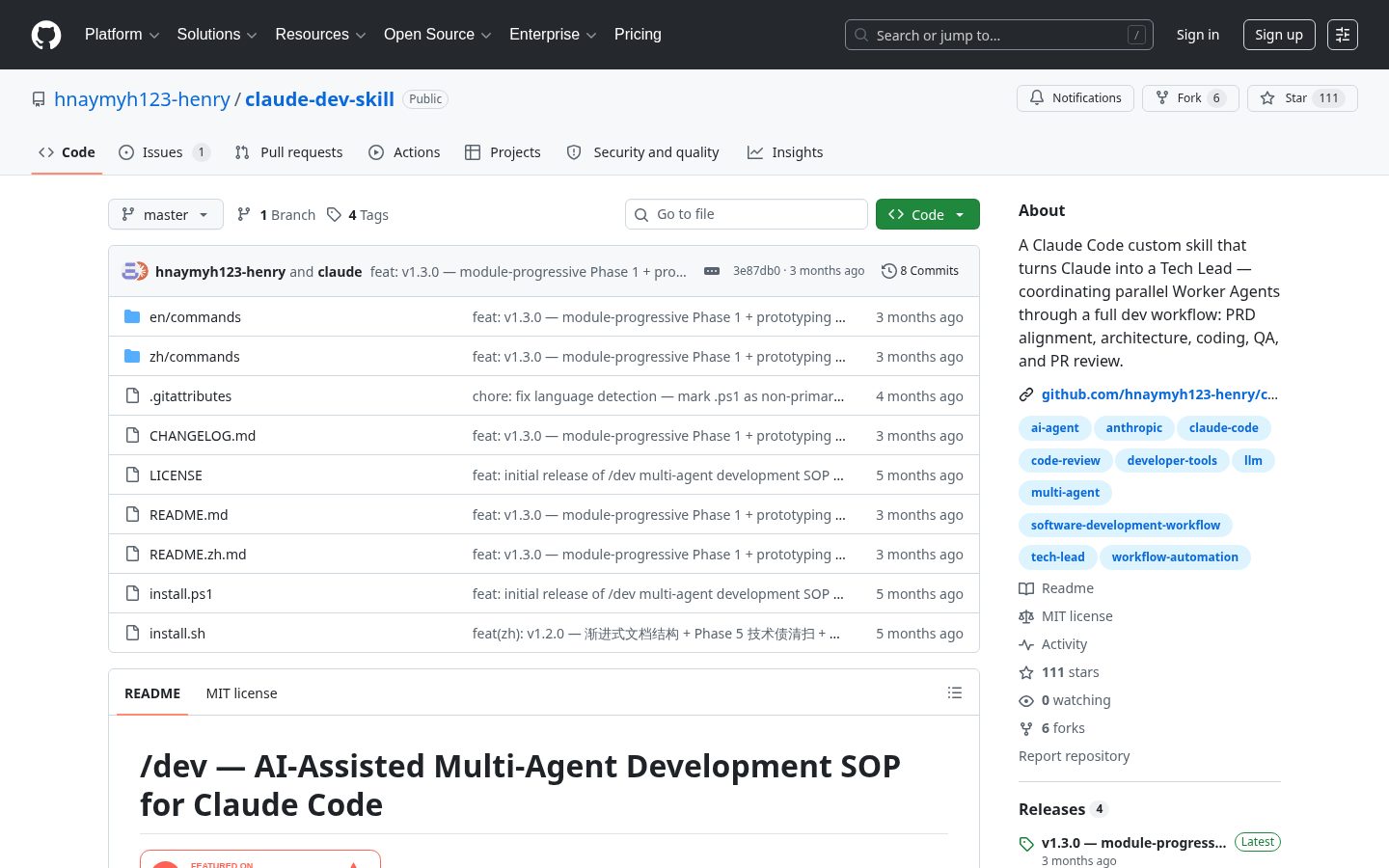Open commit 3e87db0 link
This screenshot has height=868, width=1389.
[x=756, y=271]
